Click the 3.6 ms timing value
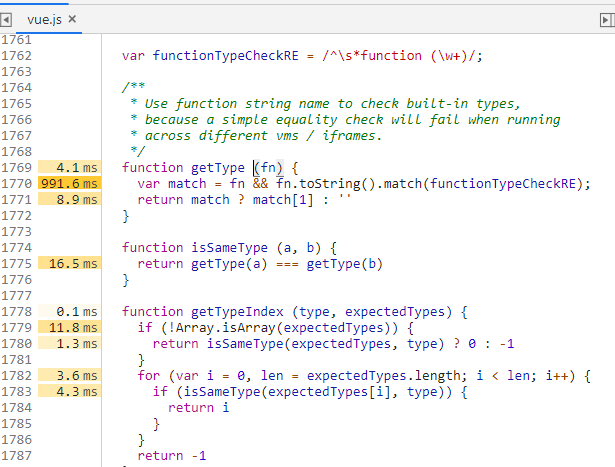Viewport: 615px width, 467px height. (x=69, y=376)
